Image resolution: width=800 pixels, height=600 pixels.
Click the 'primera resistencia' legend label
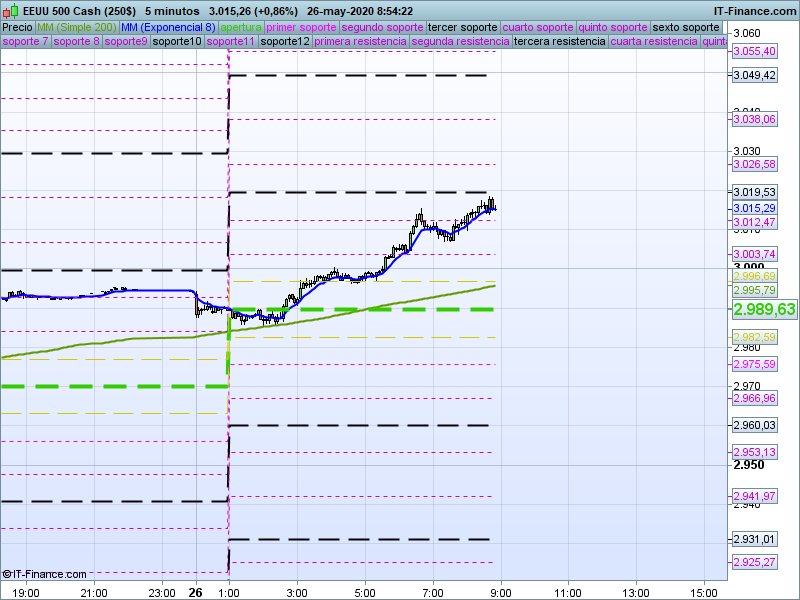click(x=360, y=42)
